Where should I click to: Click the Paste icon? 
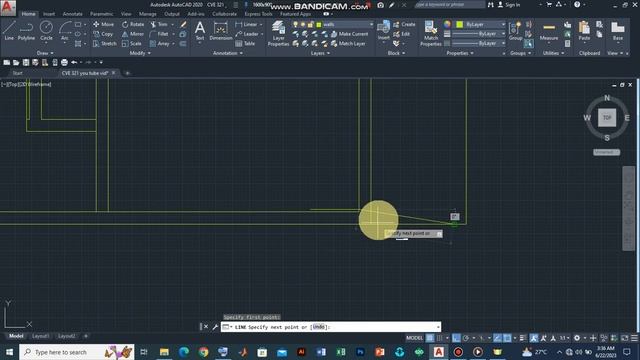pyautogui.click(x=584, y=31)
